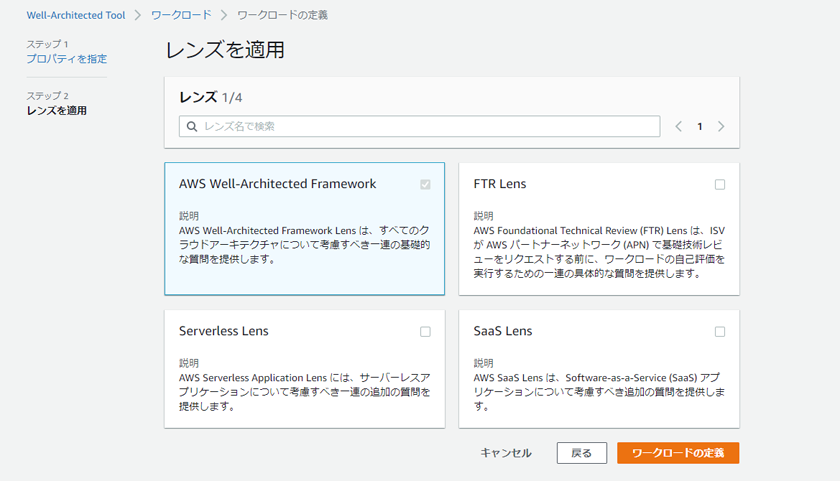Select page number 1 in pagination
This screenshot has height=481, width=840.
point(700,126)
